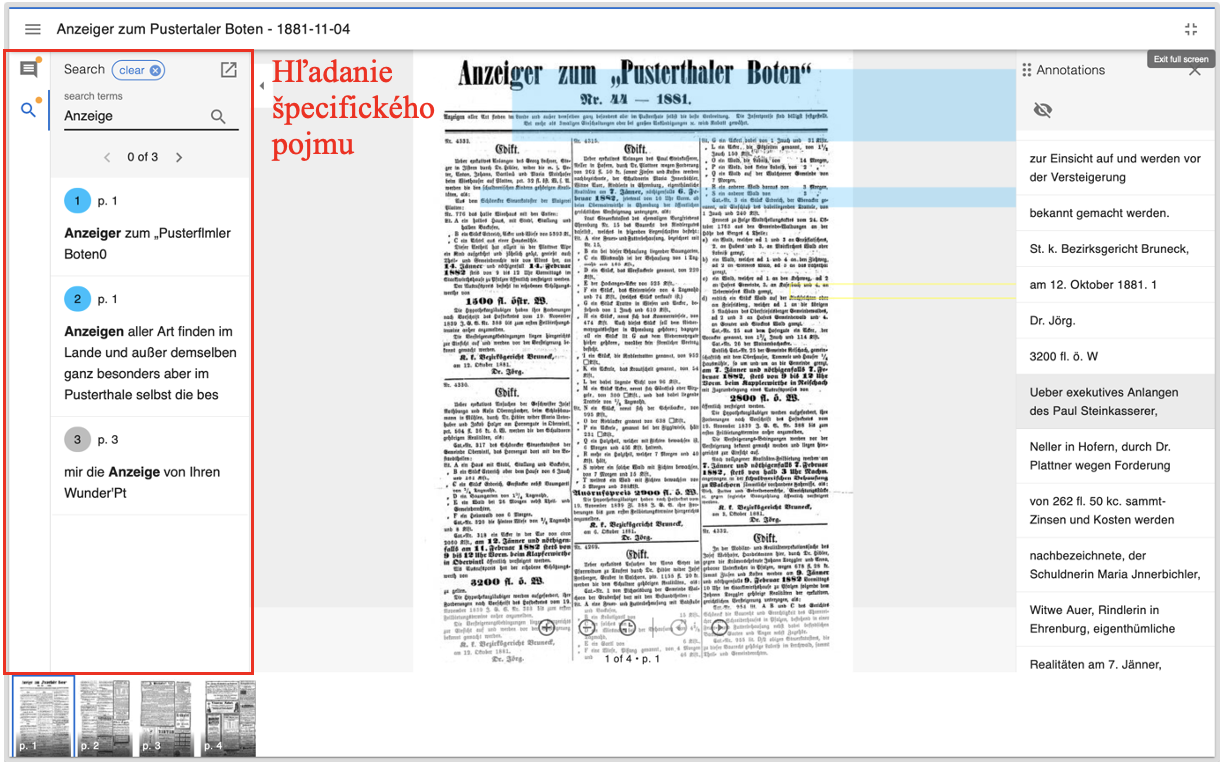Screen dimensions: 1220x762
Task: Click the '0 of 3' result counter
Action: point(143,157)
